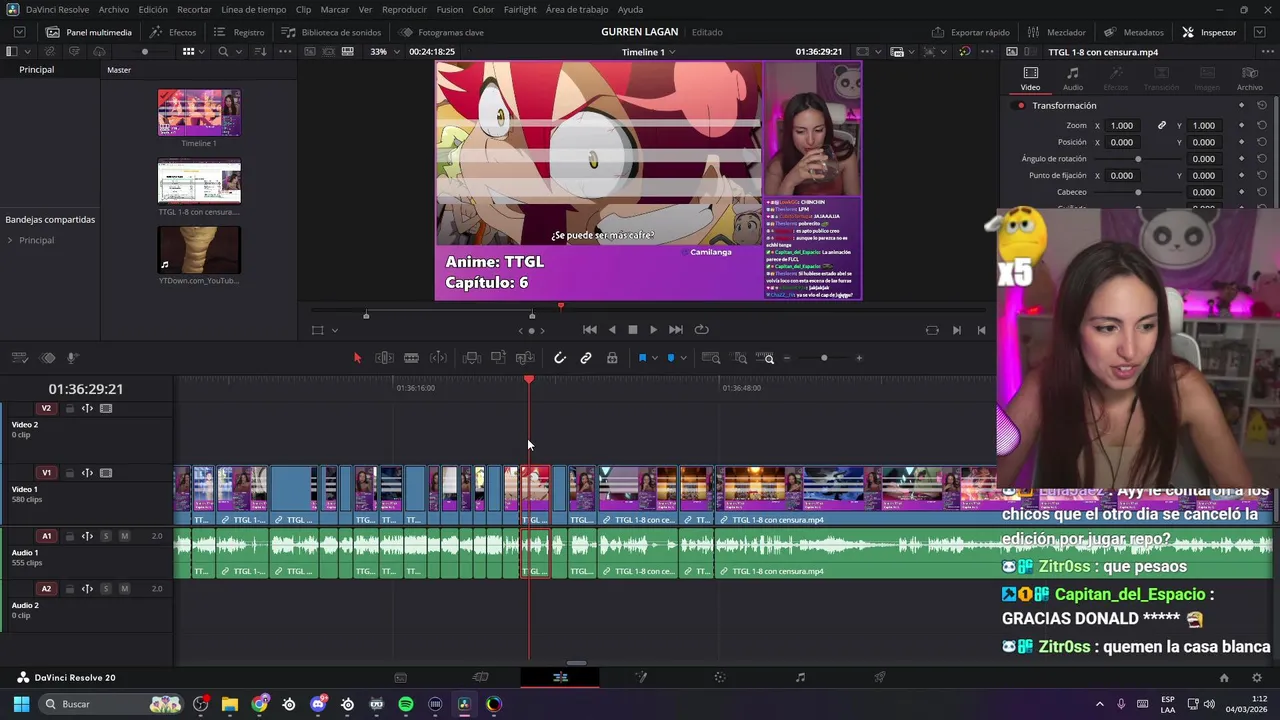Select the Timeline 1 thumbnail in media pool
Screen dimensions: 1280x720
click(x=199, y=113)
